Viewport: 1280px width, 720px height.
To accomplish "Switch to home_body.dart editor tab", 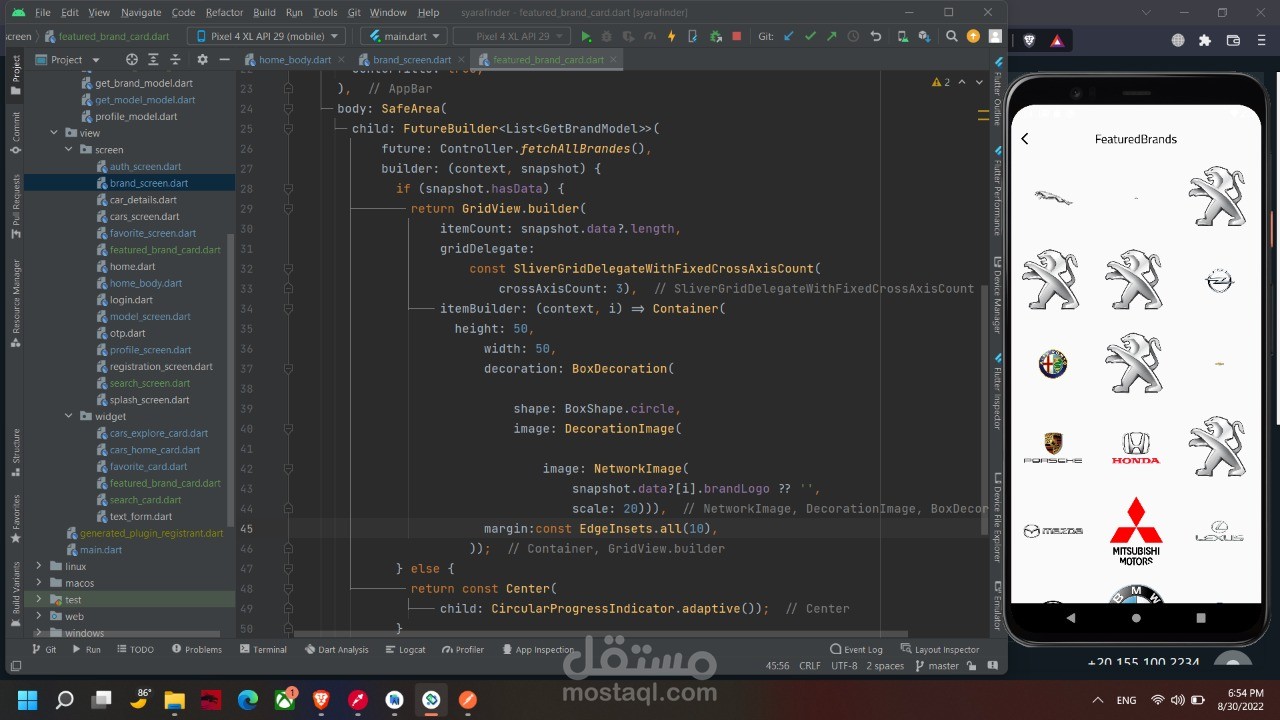I will pos(294,59).
